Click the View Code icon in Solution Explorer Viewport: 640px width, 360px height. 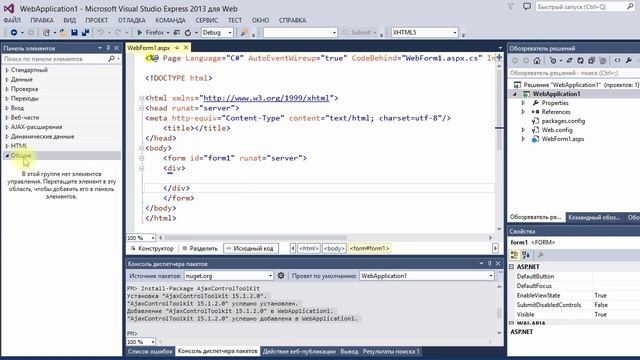617,60
